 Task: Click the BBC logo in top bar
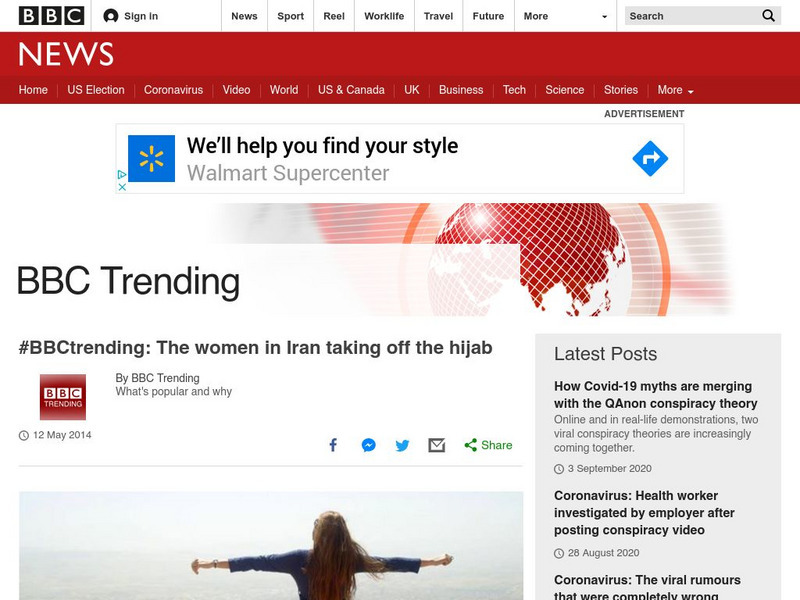click(x=51, y=16)
